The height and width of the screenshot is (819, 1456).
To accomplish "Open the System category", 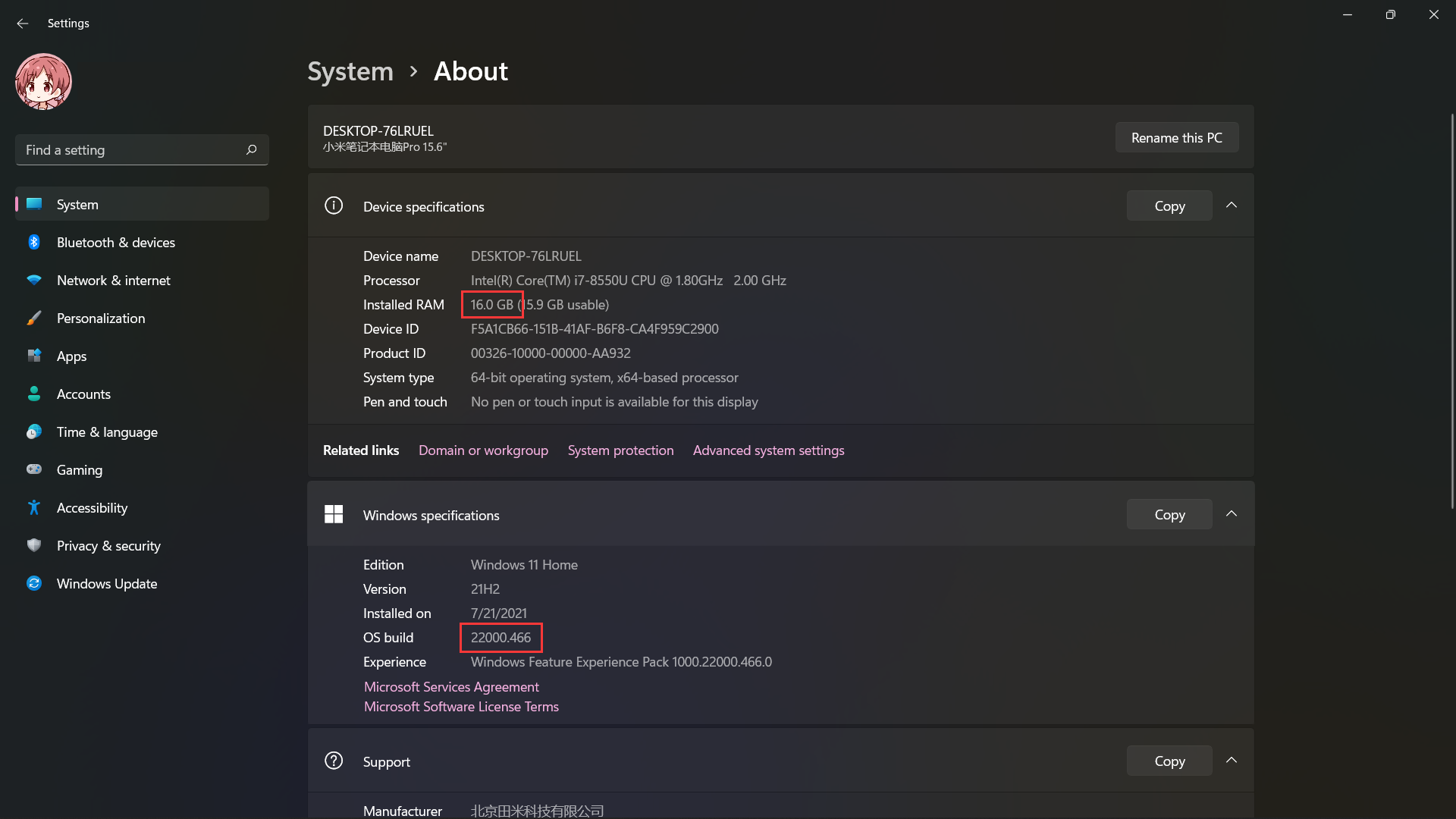I will coord(142,204).
